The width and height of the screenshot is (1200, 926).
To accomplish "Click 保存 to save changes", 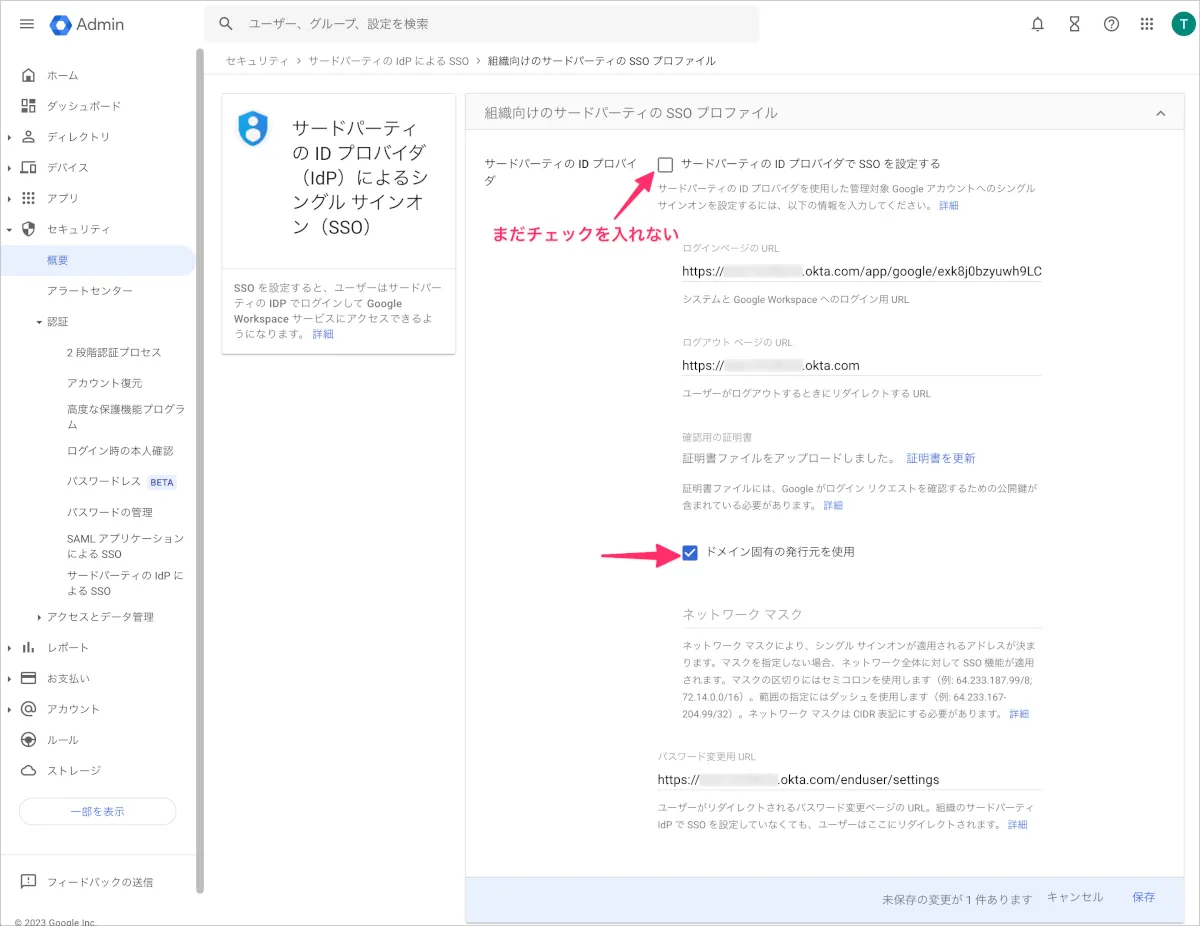I will (x=1143, y=897).
